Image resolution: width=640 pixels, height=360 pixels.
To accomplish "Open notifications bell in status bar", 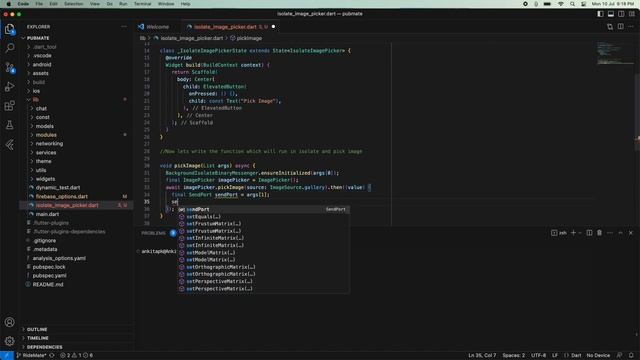I will (x=631, y=356).
